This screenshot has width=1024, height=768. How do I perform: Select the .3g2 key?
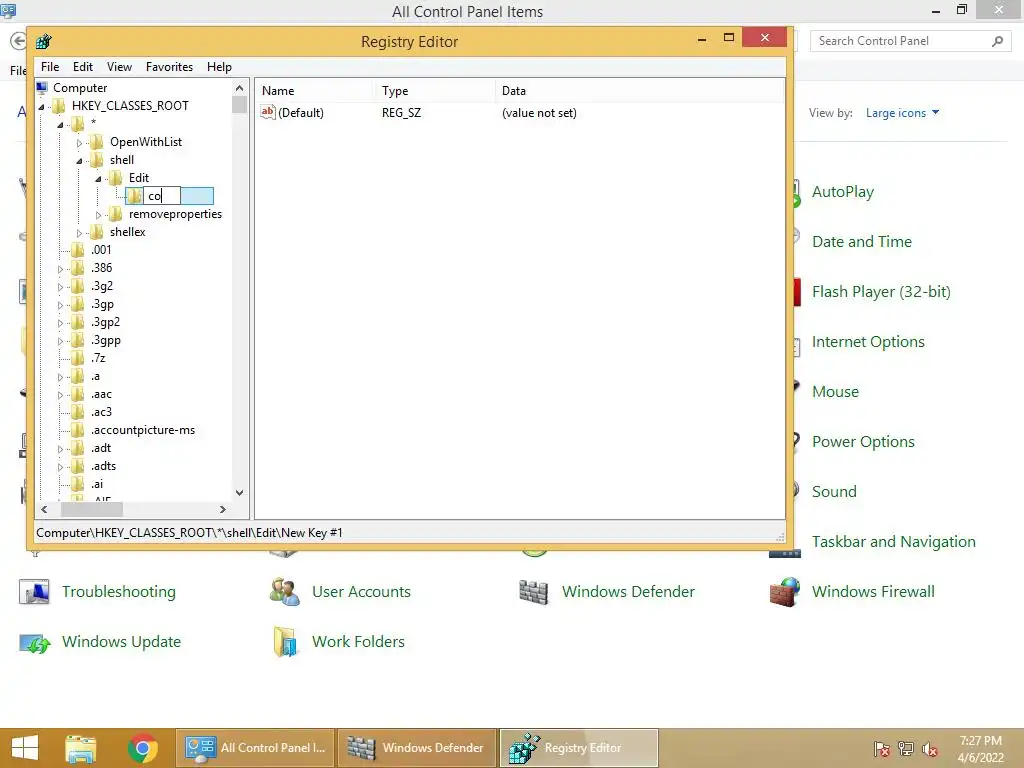click(x=102, y=286)
